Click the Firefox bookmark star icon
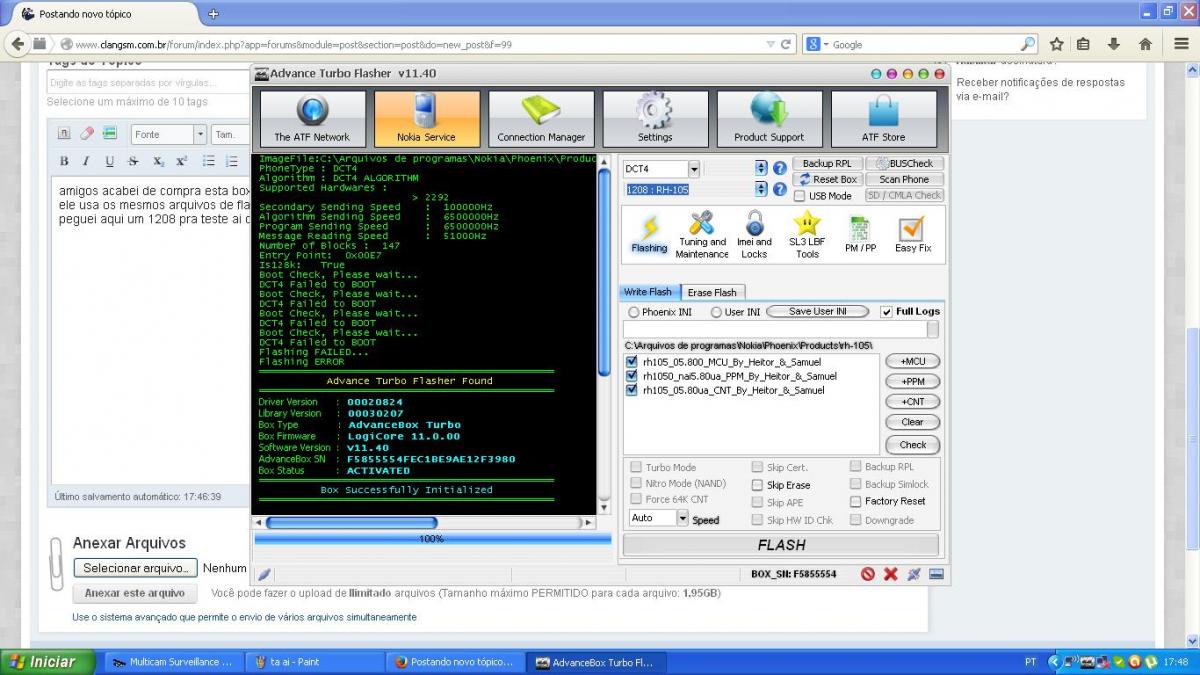 [x=1056, y=44]
